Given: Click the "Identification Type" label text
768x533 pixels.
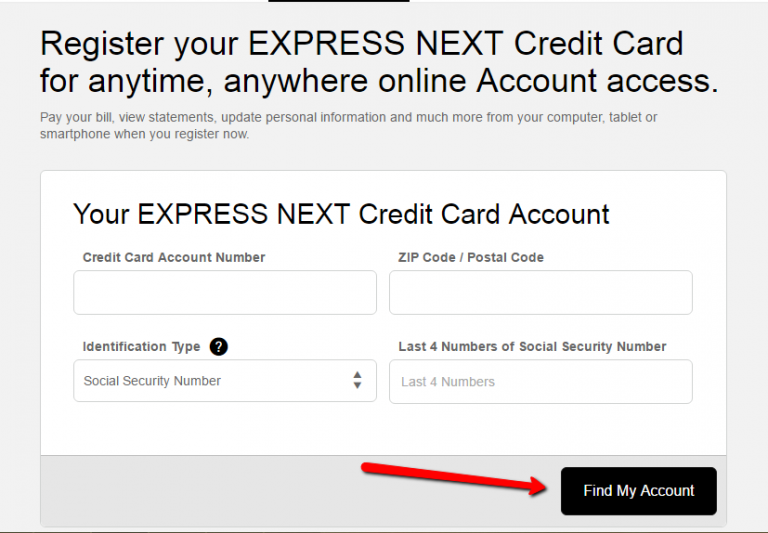Looking at the screenshot, I should (x=141, y=347).
